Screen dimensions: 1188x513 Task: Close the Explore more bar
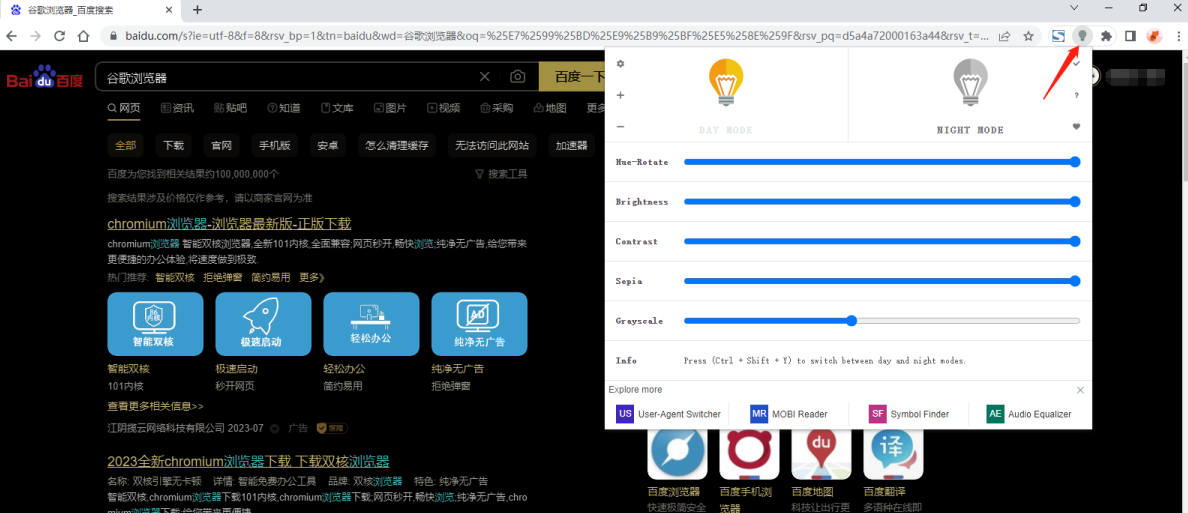coord(1080,390)
